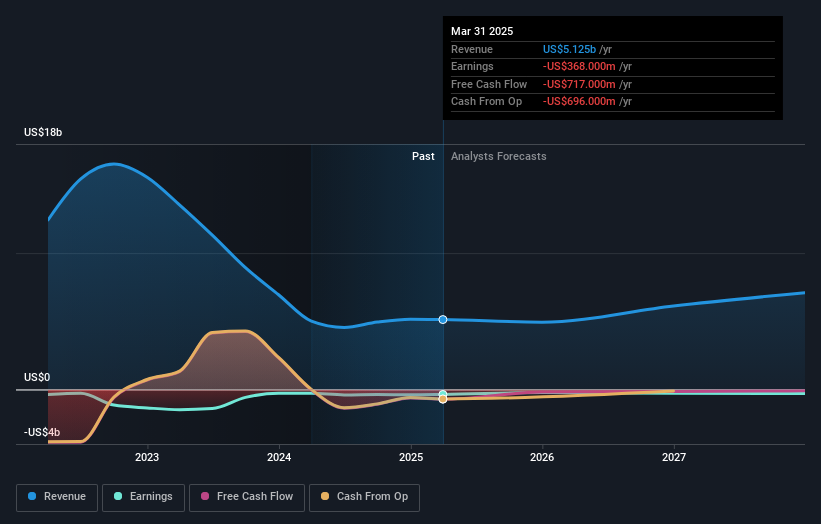
Task: Select the 2025 x-axis label
Action: (411, 457)
